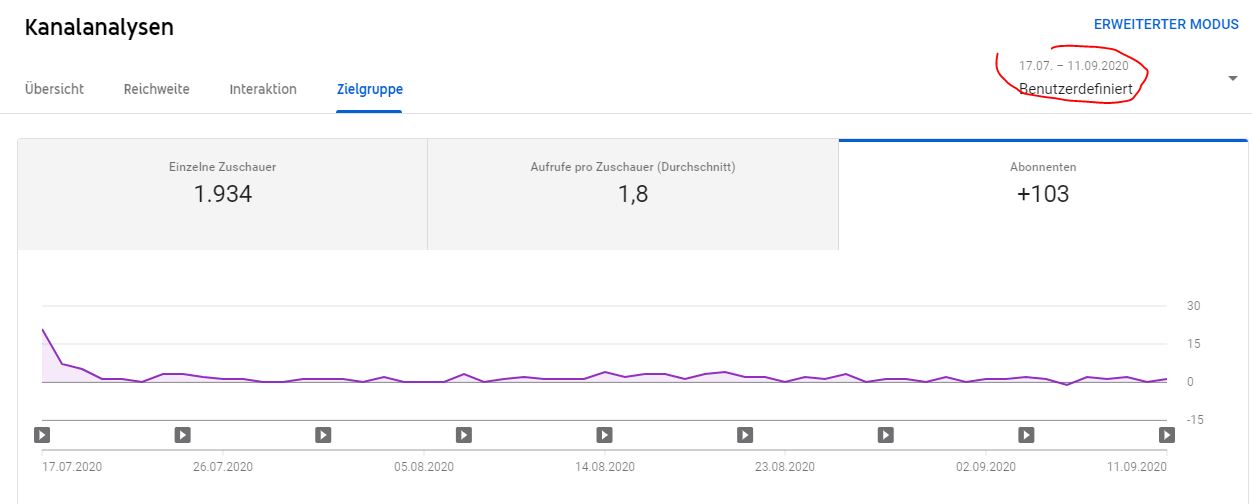Expand the date range dropdown arrow
Viewport: 1252px width, 504px height.
[x=1232, y=79]
